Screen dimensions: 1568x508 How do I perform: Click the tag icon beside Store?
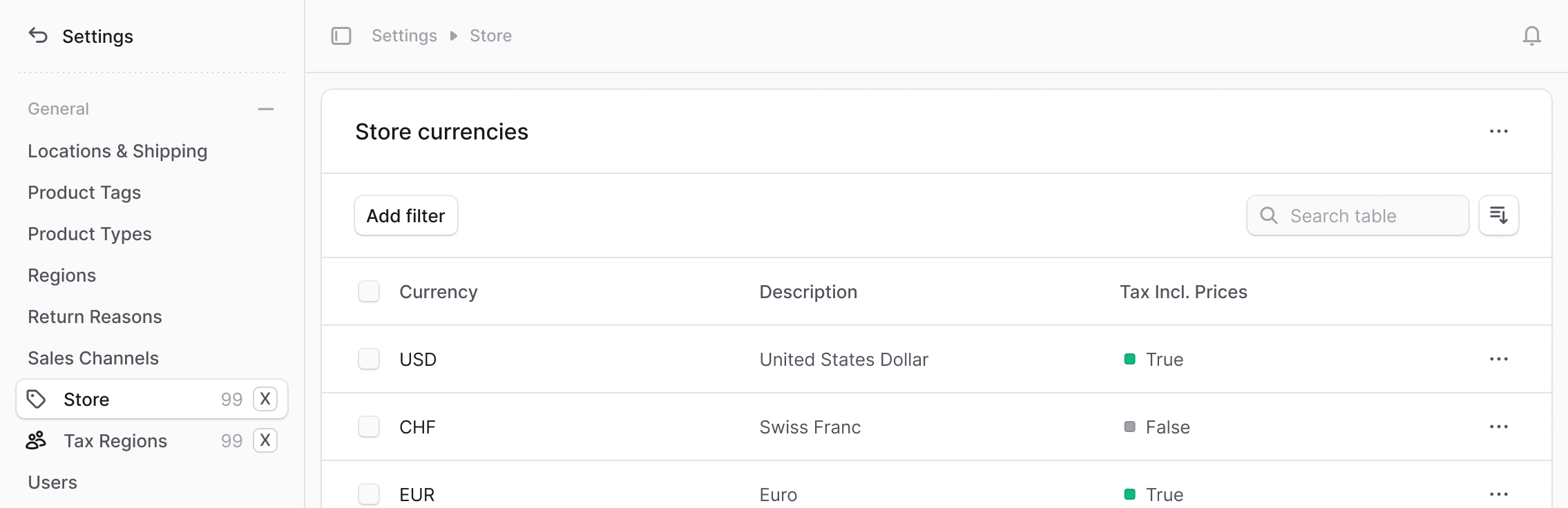[36, 399]
